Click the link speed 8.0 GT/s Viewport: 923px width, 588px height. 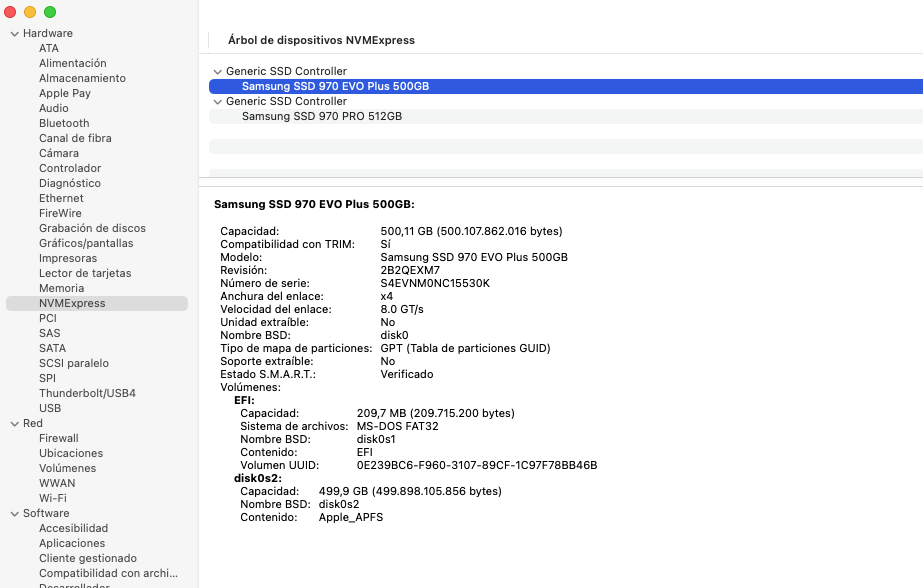click(402, 309)
